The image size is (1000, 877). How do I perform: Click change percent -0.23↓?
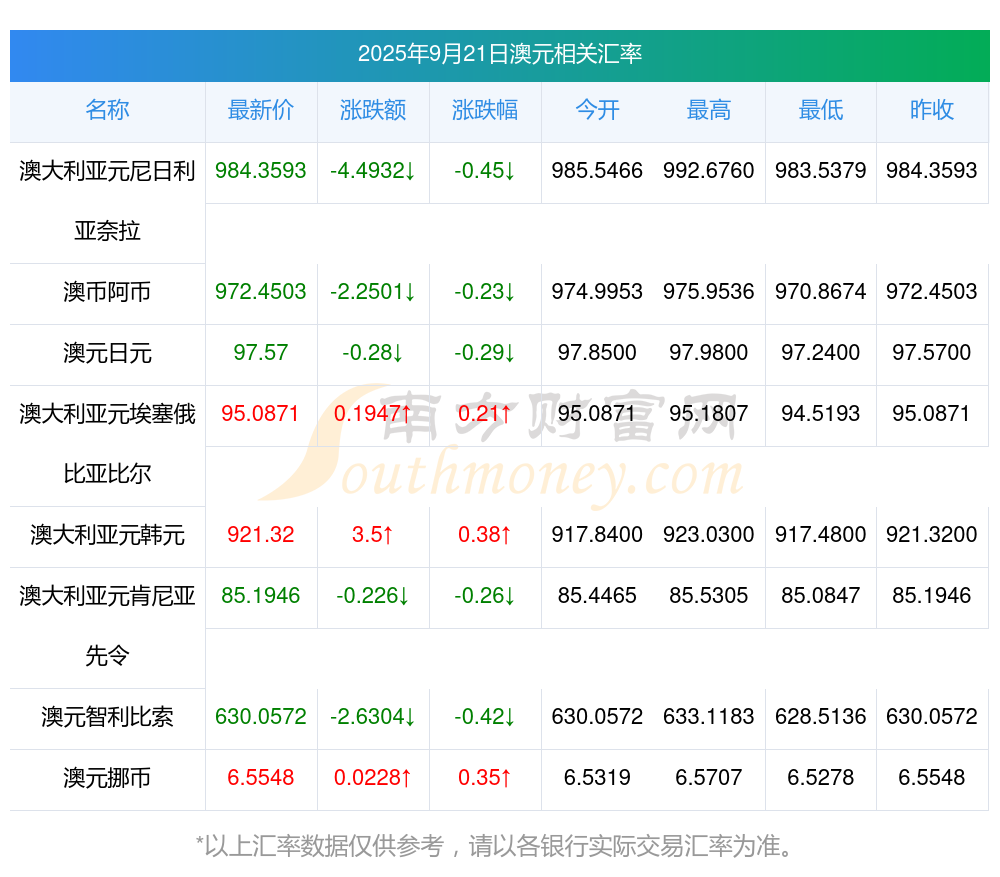[485, 292]
